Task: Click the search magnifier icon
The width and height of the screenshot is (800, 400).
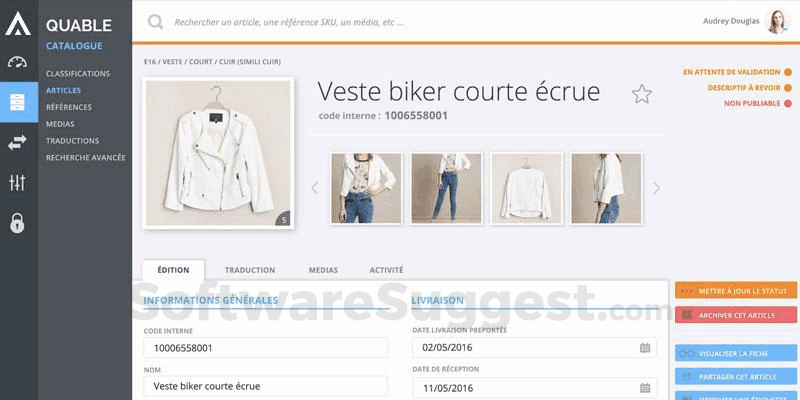Action: [x=155, y=22]
